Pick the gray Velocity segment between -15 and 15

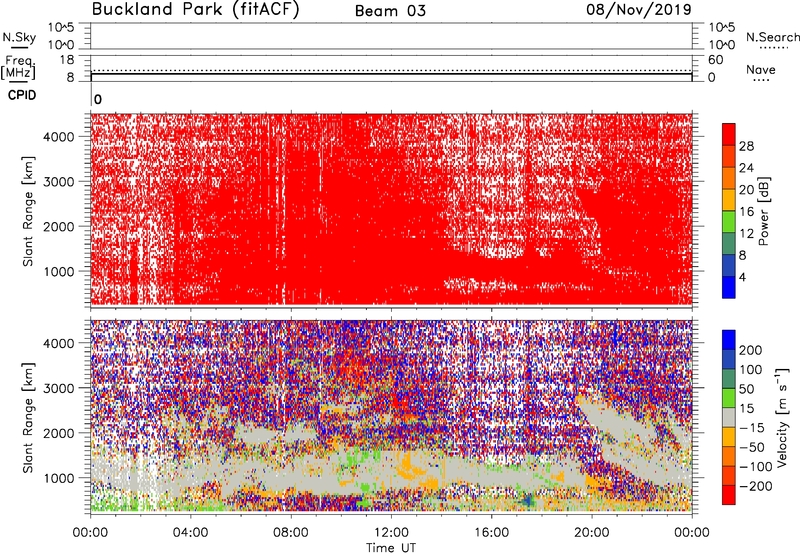(x=729, y=418)
